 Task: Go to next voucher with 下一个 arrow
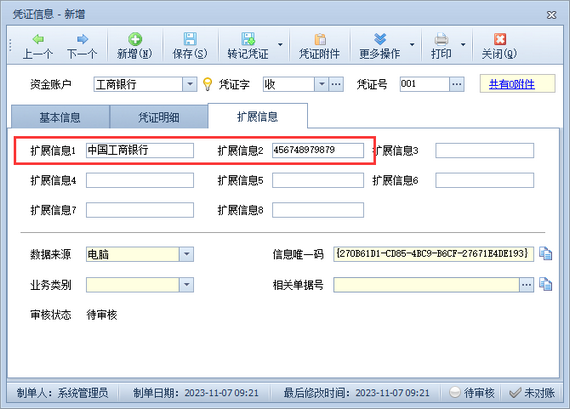tap(83, 39)
